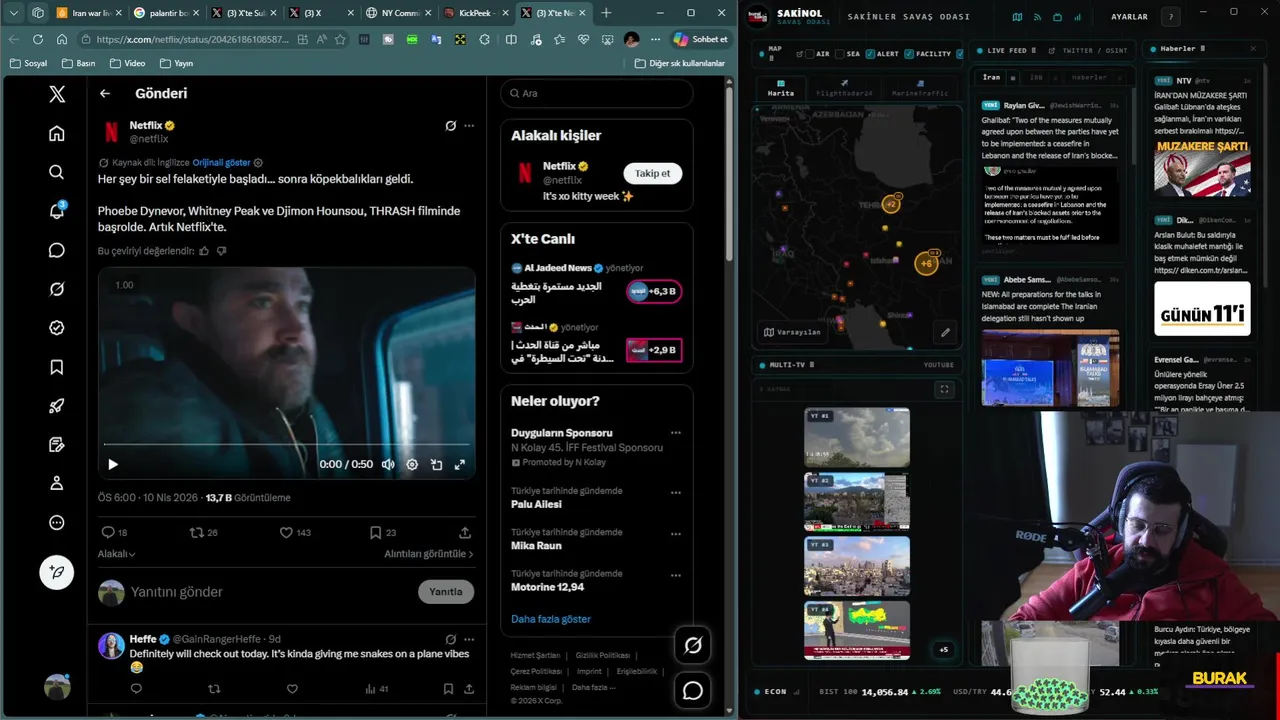Click the TV icon in Sakinol header
1280x720 pixels.
point(1057,17)
